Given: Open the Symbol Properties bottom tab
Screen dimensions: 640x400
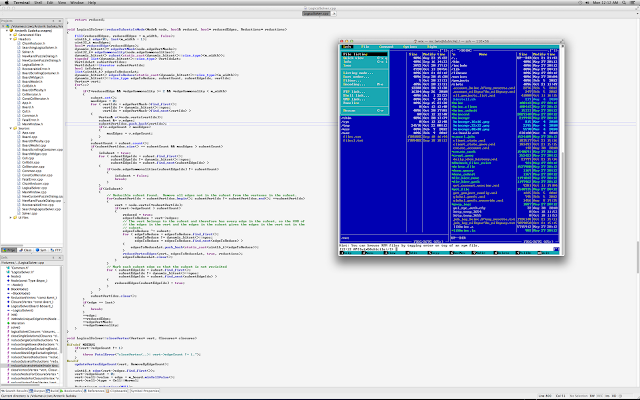Looking at the screenshot, I should tap(144, 391).
